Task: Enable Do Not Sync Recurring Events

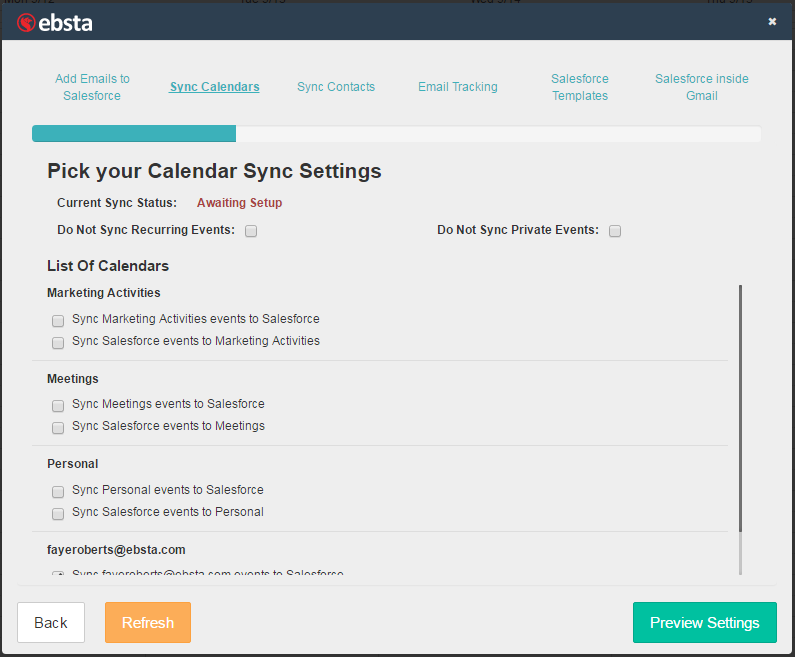Action: coord(251,231)
